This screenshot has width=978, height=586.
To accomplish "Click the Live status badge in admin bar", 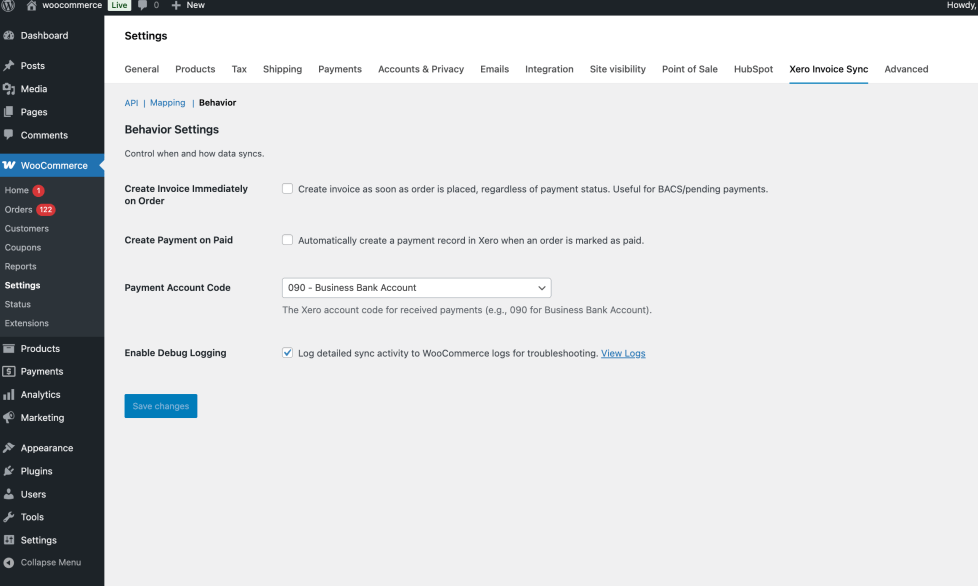I will [x=119, y=5].
